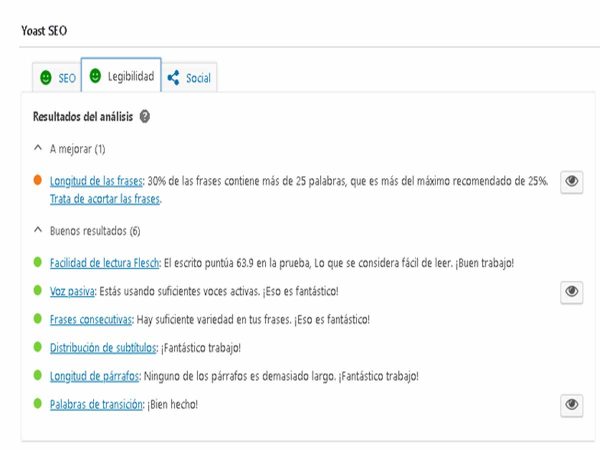600x450 pixels.
Task: Toggle eye highlight for Palabras de transición
Action: pyautogui.click(x=571, y=404)
